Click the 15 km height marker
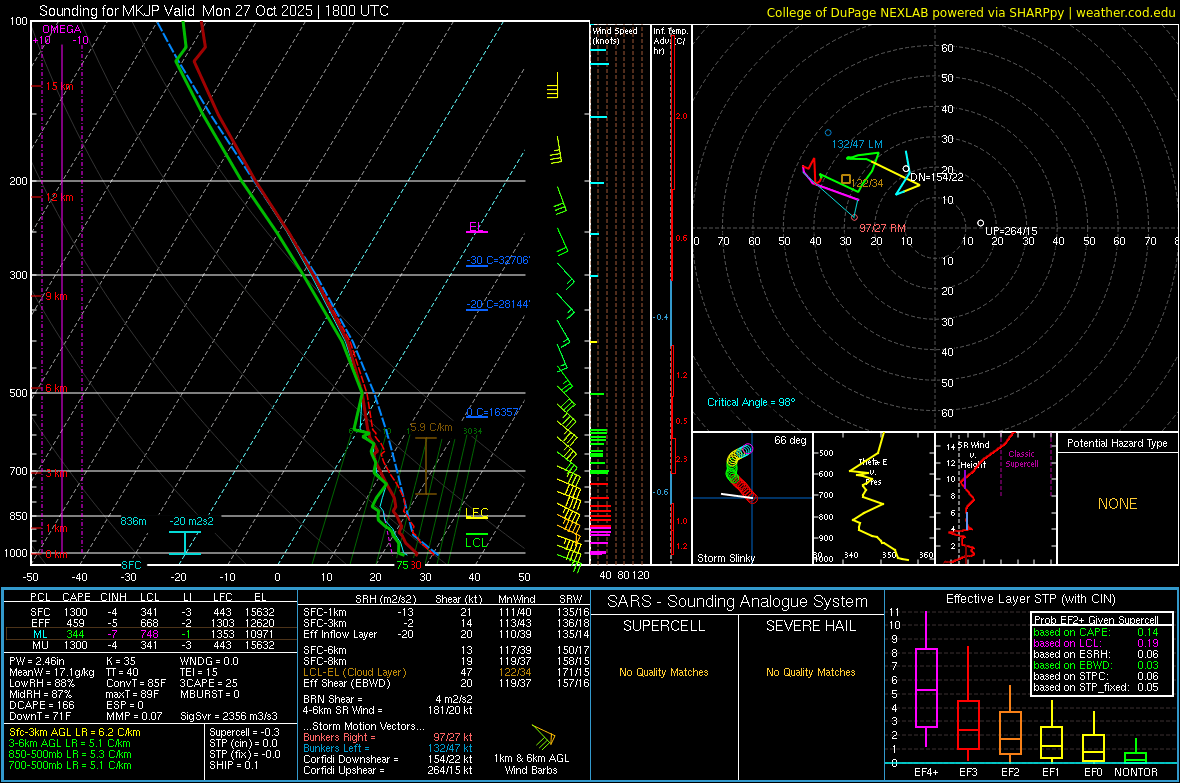 click(x=59, y=87)
